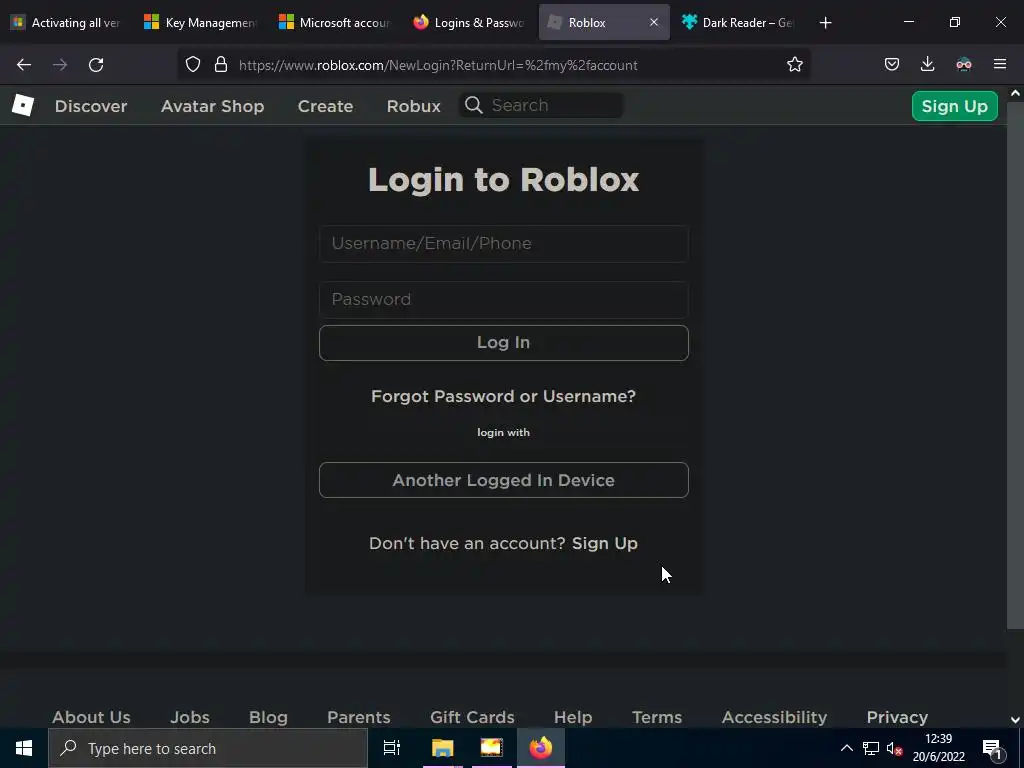Focus the Password field
This screenshot has width=1024, height=768.
point(504,300)
